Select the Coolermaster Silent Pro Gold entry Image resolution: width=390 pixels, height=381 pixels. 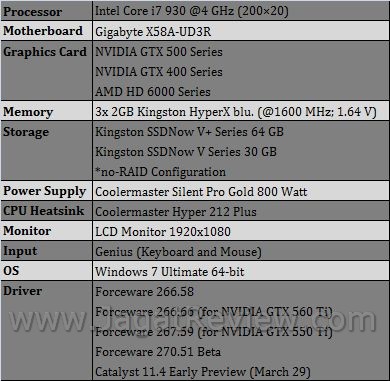pyautogui.click(x=201, y=192)
